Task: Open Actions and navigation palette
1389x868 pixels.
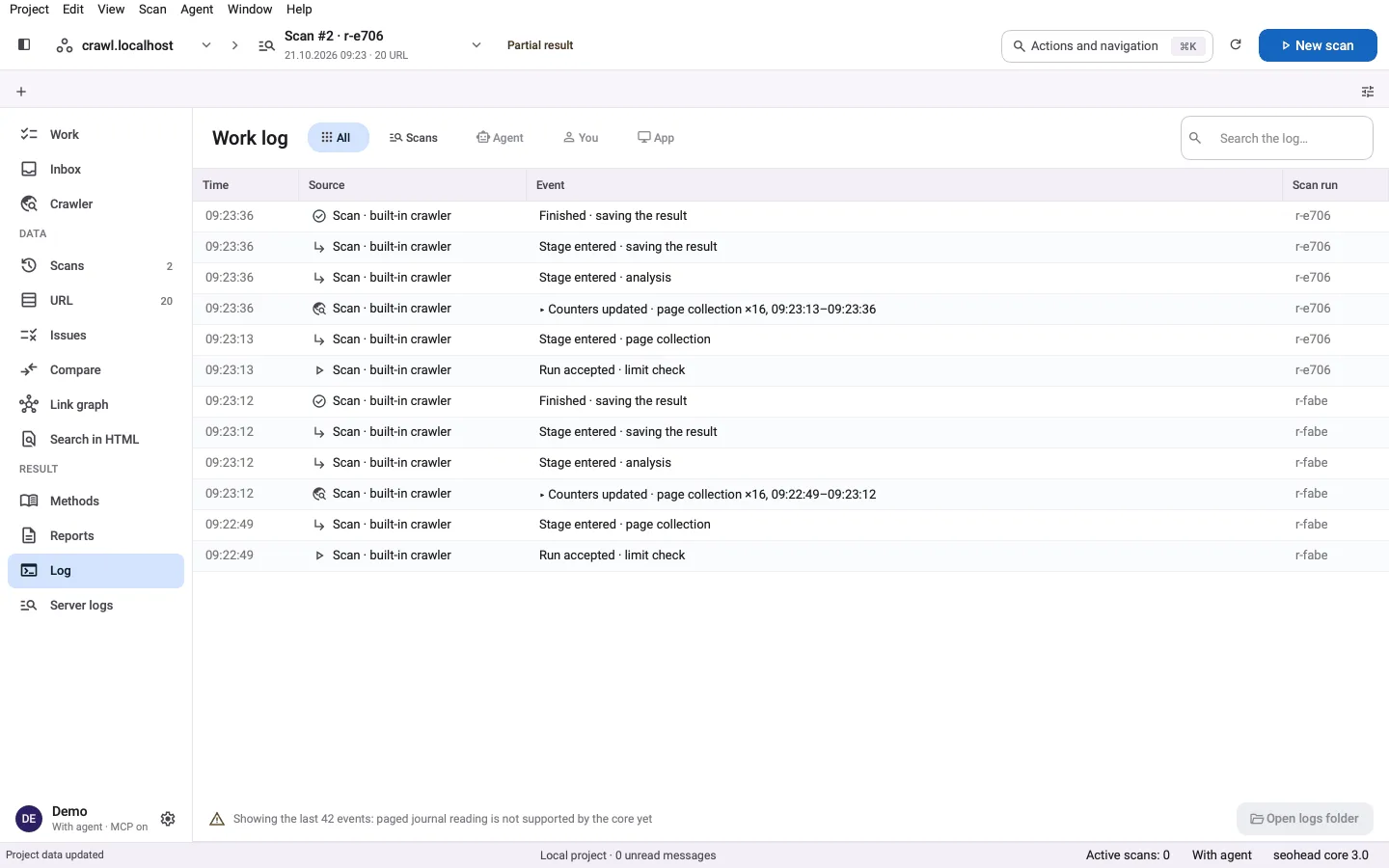Action: (x=1107, y=45)
